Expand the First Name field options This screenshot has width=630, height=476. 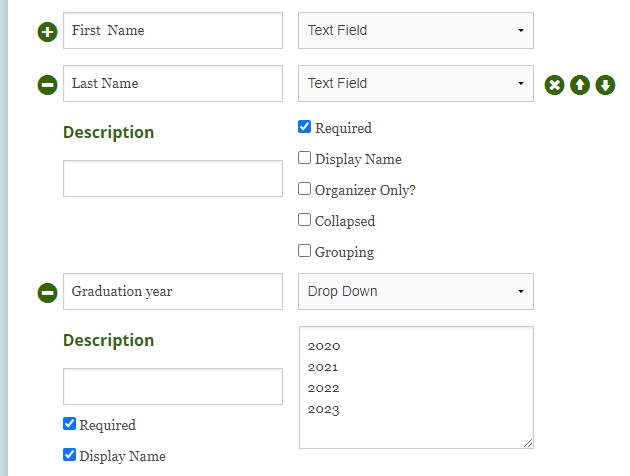click(x=47, y=31)
